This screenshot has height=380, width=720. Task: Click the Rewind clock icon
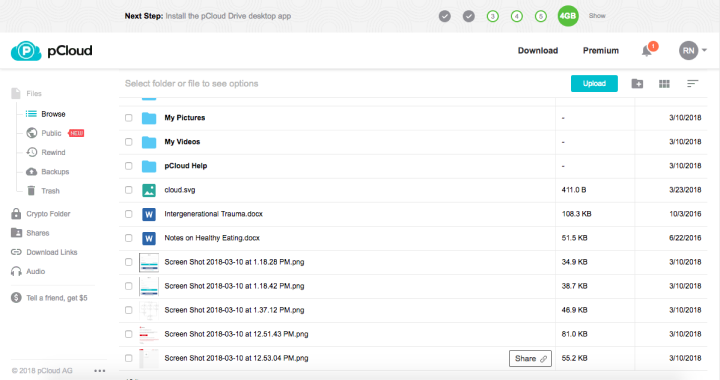32,152
